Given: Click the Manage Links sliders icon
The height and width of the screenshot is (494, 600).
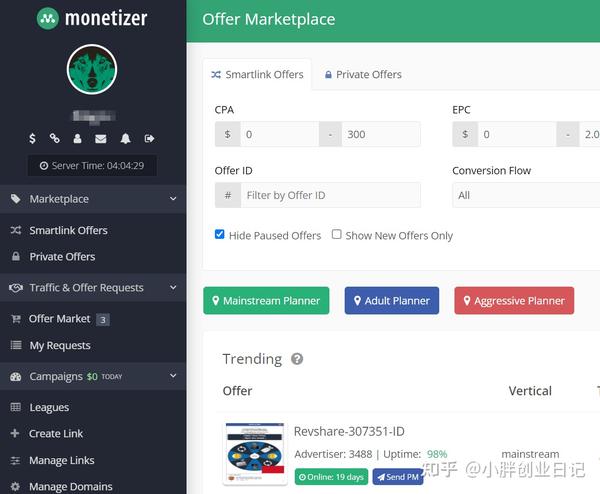Looking at the screenshot, I should 15,460.
